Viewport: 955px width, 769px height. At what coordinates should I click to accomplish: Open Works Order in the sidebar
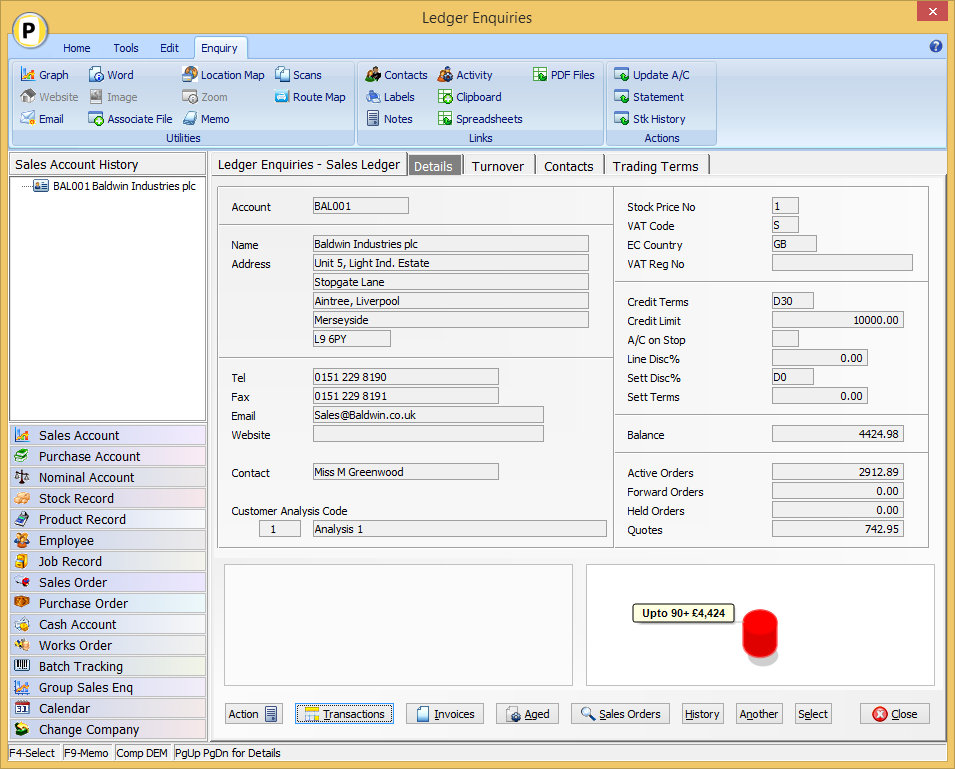[x=108, y=645]
